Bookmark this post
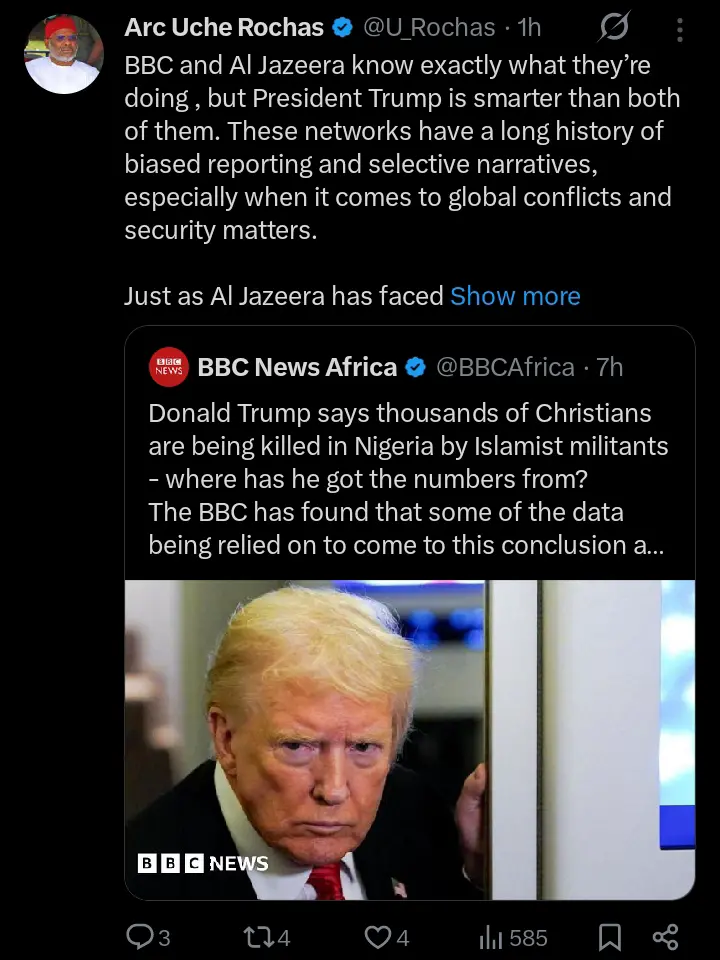720x960 pixels. click(609, 937)
